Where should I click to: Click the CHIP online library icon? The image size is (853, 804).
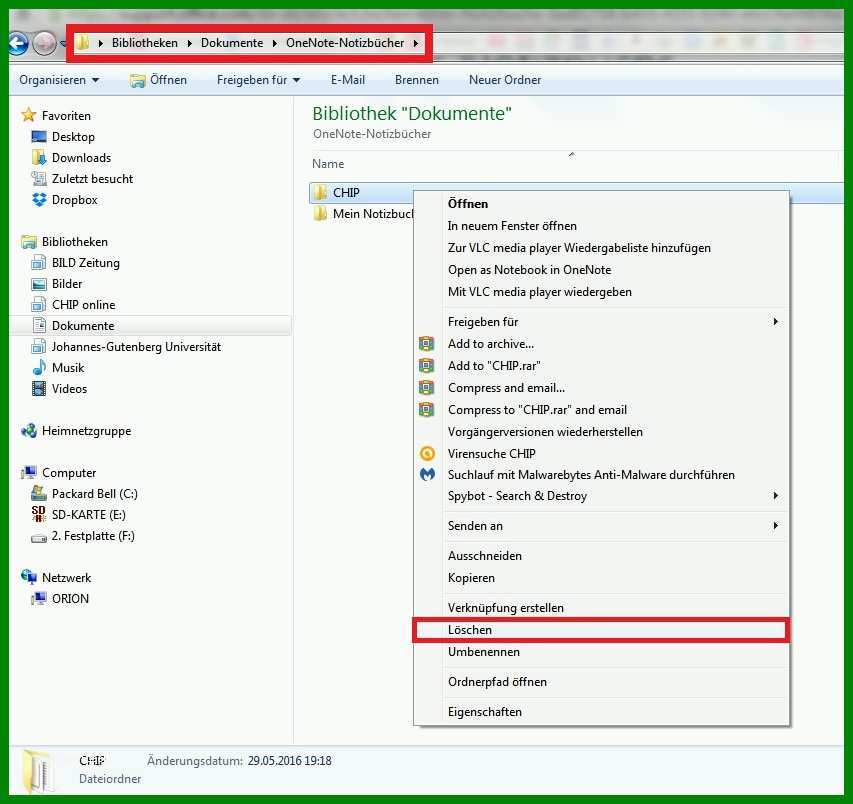pyautogui.click(x=39, y=305)
